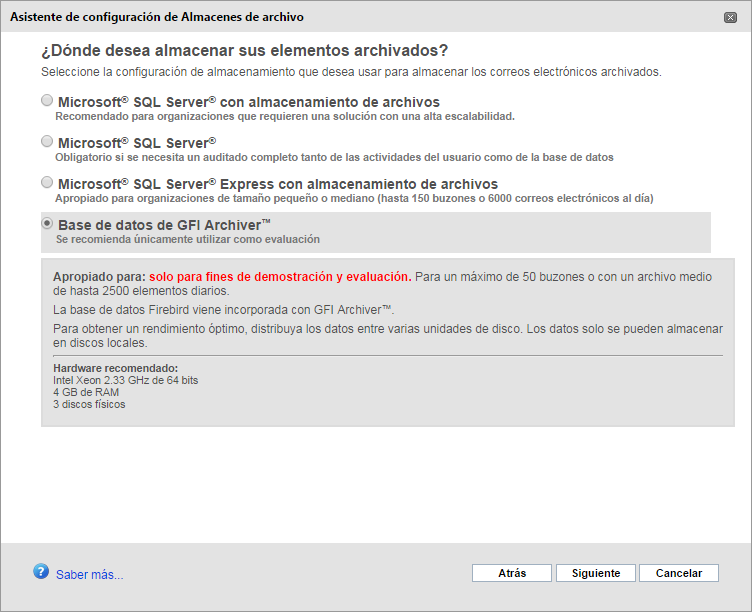This screenshot has height=612, width=752.
Task: Click the 'Microsoft SQL Server Express' option label
Action: coord(278,184)
